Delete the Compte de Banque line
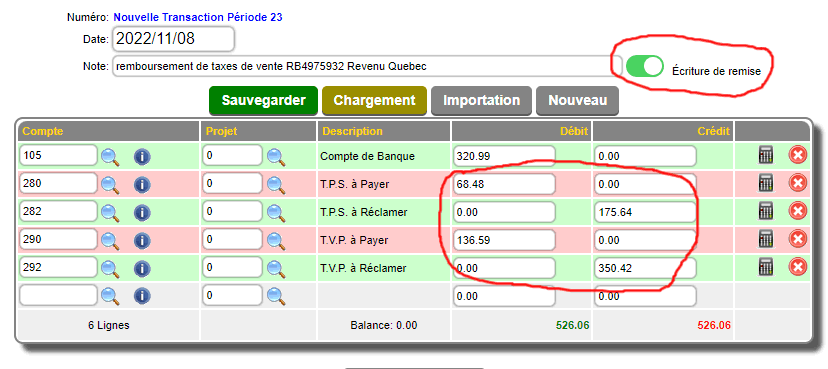 (x=798, y=156)
